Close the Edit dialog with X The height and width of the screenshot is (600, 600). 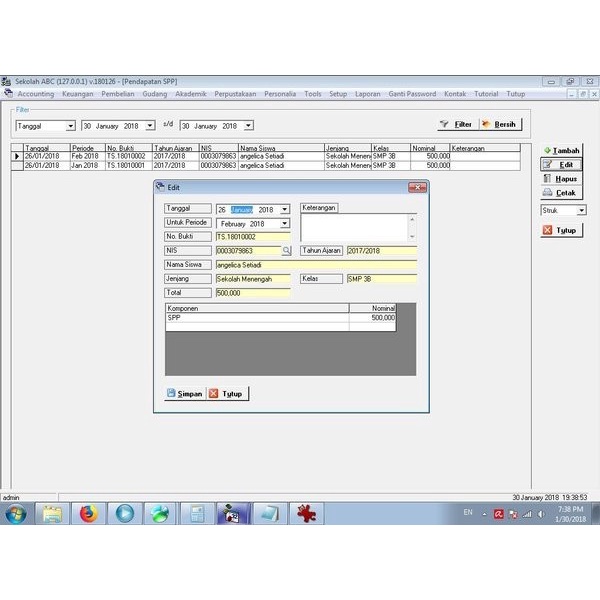[417, 188]
